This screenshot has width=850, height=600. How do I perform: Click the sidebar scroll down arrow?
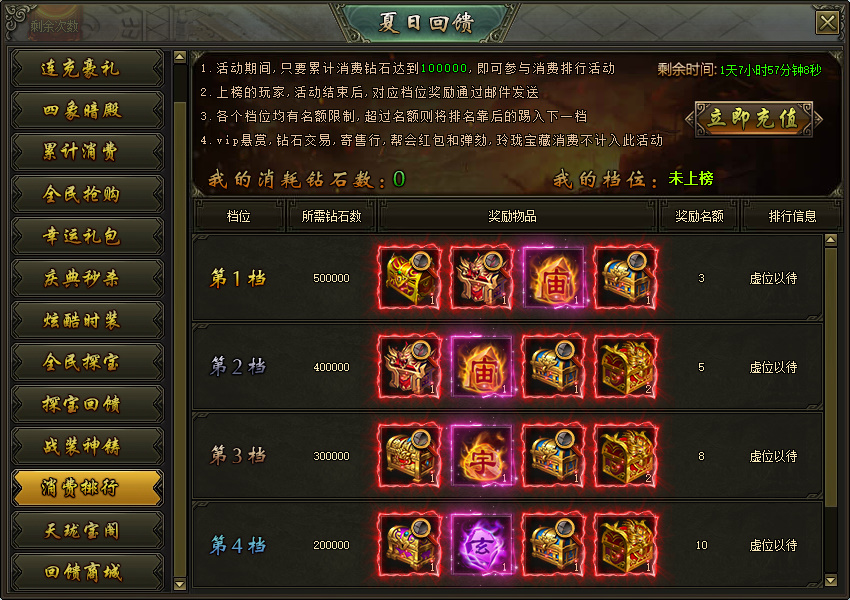180,584
